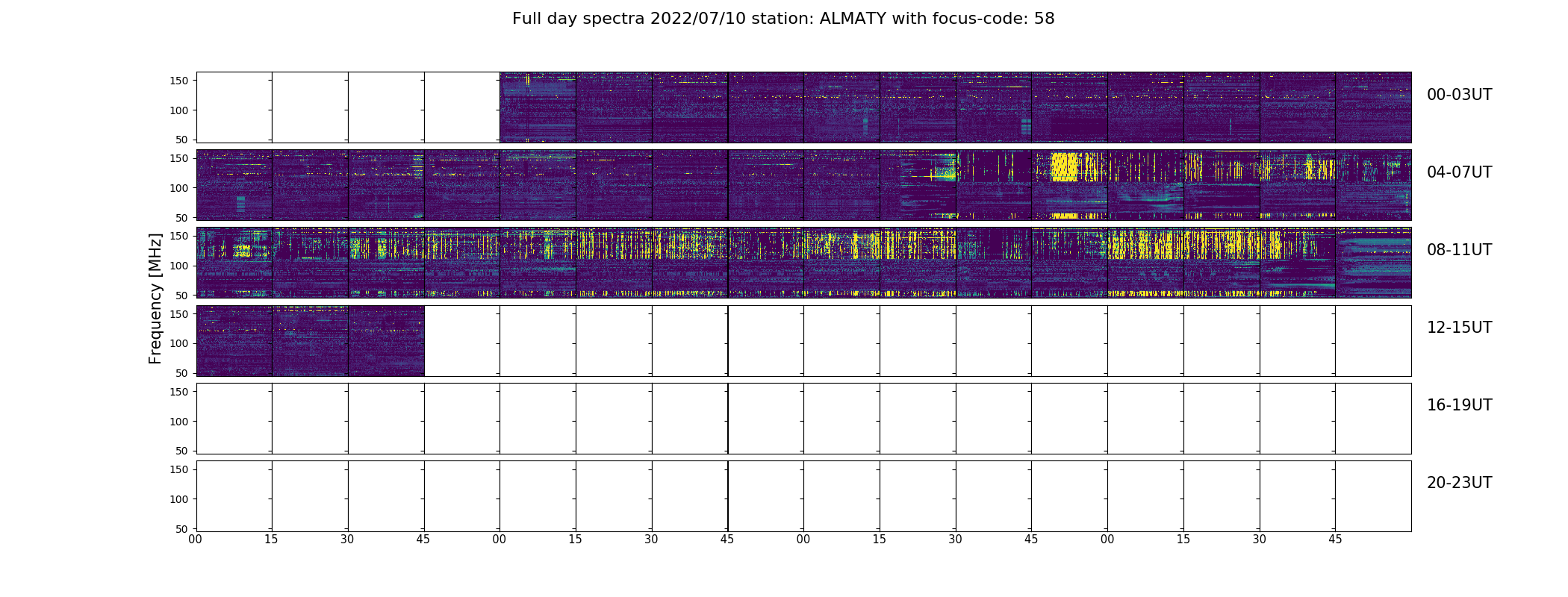The image size is (1568, 597).
Task: Click the first spectrogram panel with data in the 00-03UT row
Action: 538,107
